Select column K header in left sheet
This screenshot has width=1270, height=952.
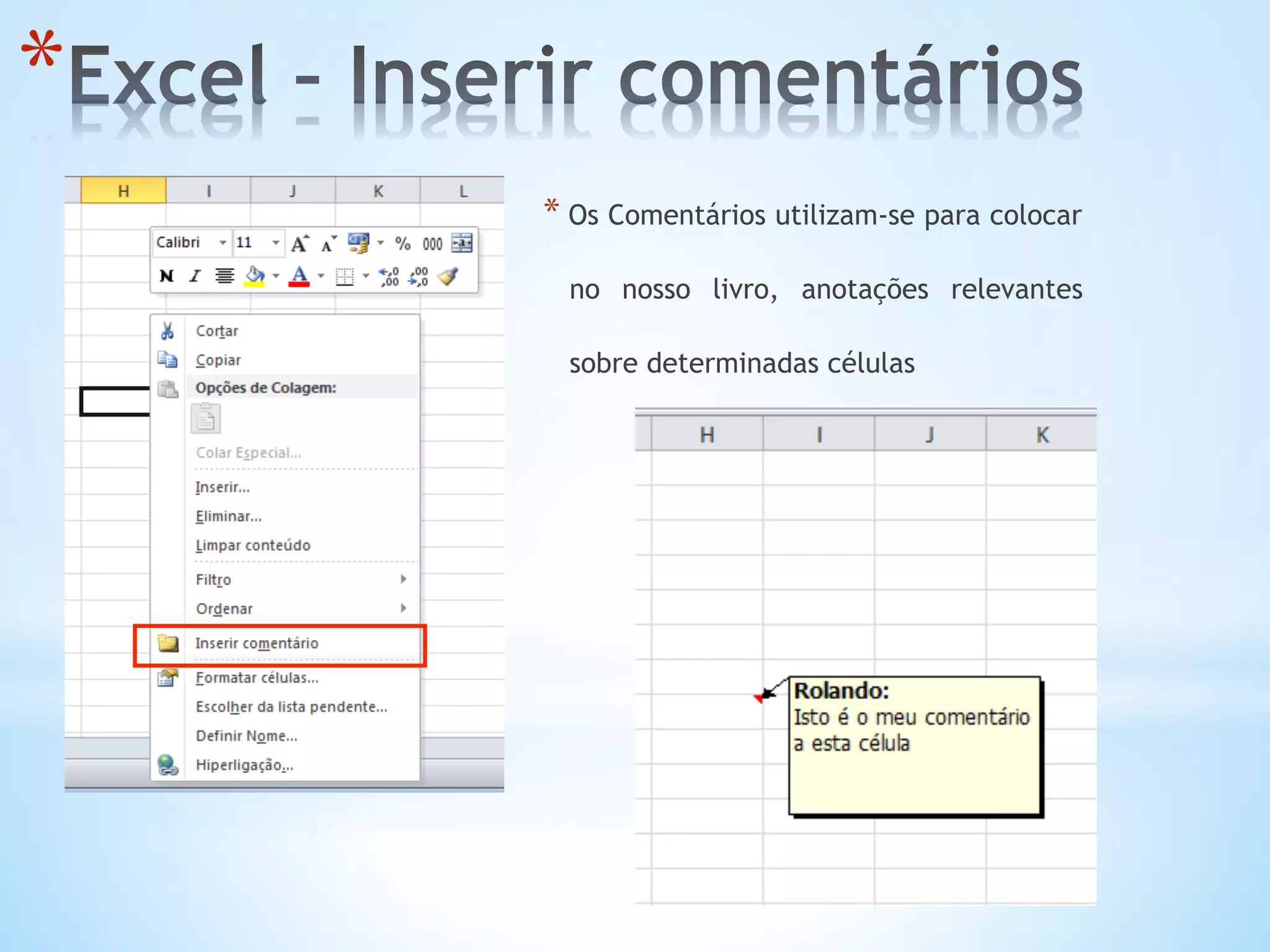[378, 190]
